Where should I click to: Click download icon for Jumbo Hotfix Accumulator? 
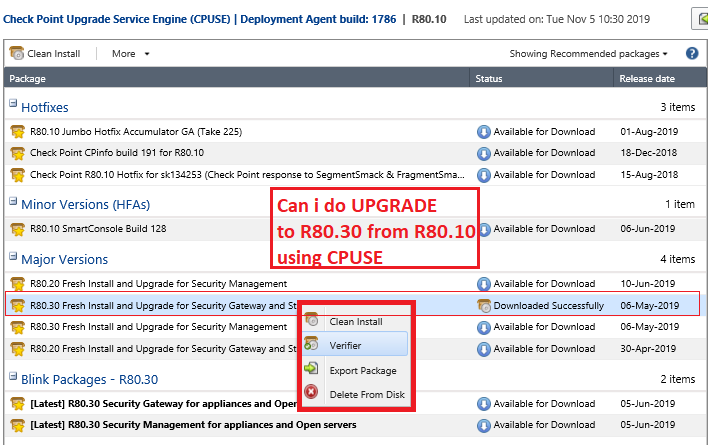tap(484, 132)
